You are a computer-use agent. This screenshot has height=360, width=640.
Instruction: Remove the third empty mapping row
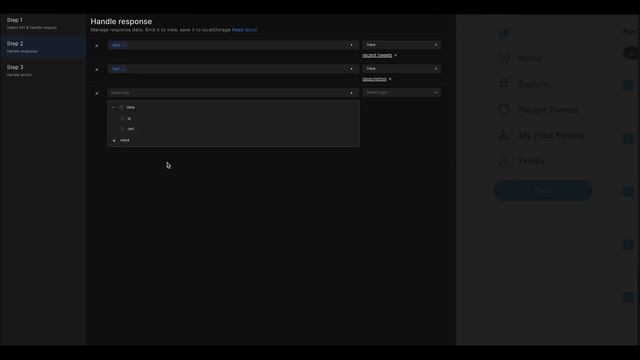pyautogui.click(x=97, y=93)
